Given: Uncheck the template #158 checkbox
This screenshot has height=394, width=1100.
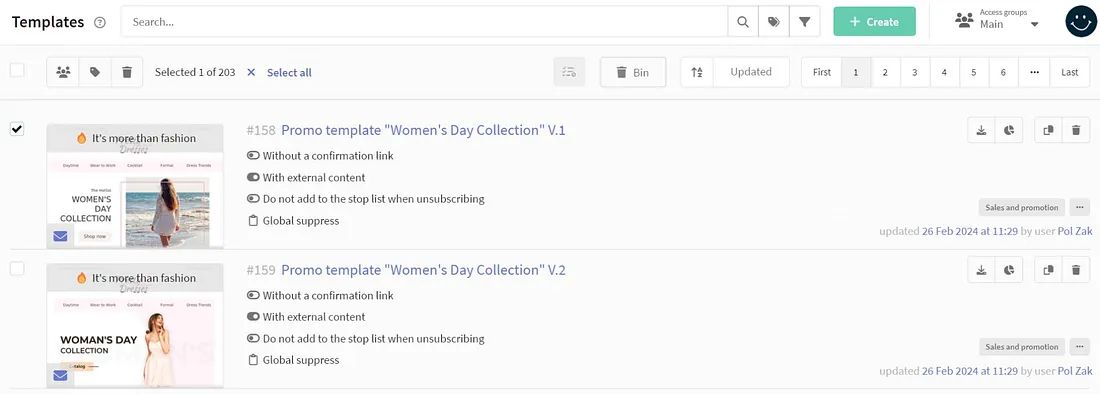Looking at the screenshot, I should pos(17,129).
